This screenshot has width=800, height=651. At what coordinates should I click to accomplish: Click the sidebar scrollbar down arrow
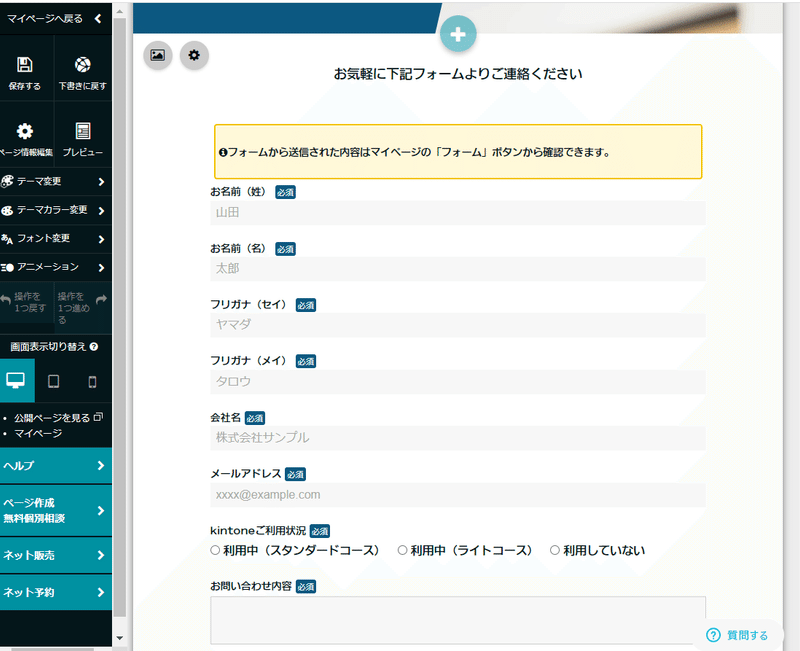(x=119, y=638)
